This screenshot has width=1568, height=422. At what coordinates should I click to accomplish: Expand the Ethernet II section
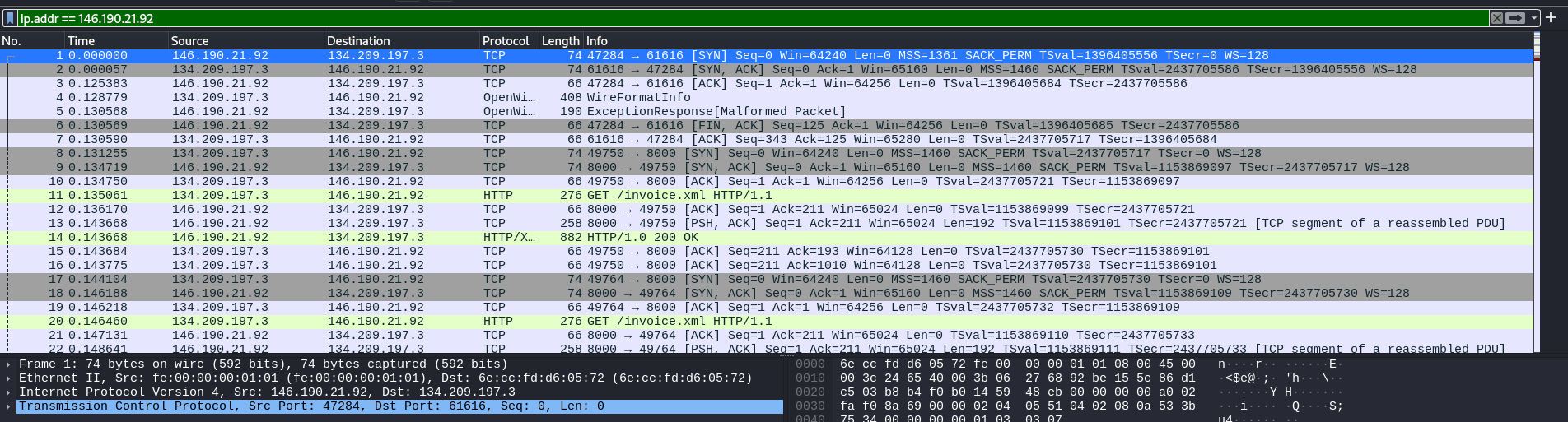[8, 378]
